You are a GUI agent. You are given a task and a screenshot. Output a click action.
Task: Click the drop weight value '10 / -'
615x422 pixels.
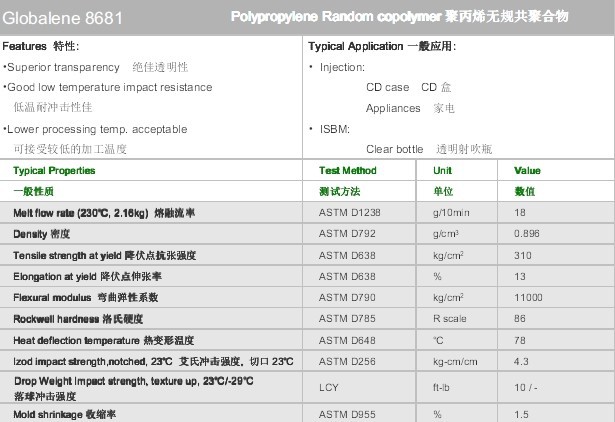pyautogui.click(x=526, y=387)
